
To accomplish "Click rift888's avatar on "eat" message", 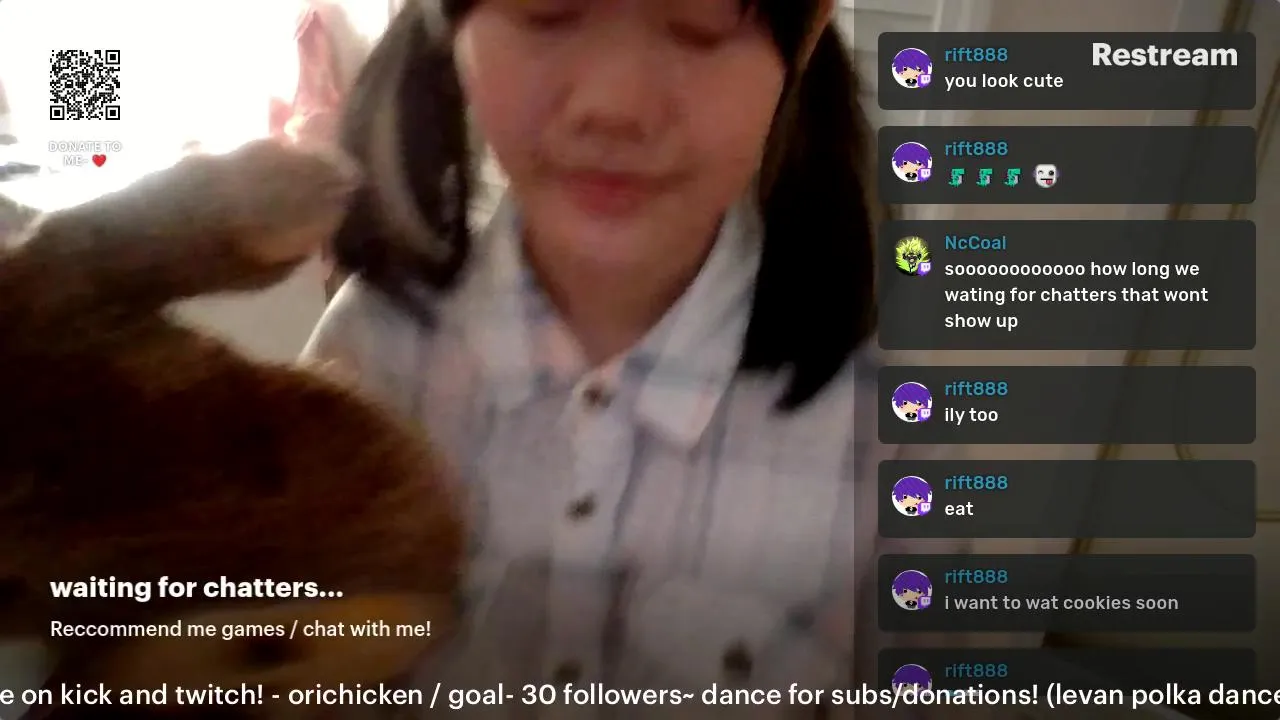I will pos(911,496).
